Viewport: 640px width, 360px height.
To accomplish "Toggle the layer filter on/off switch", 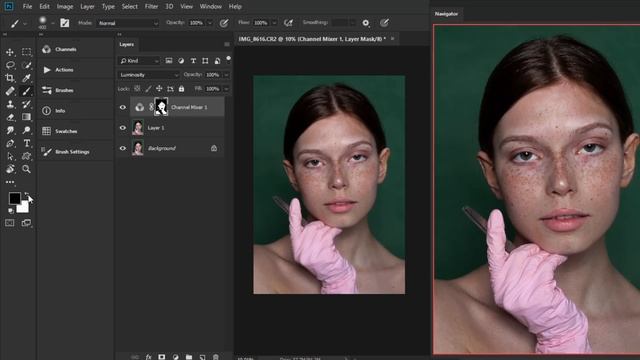I will tap(229, 59).
